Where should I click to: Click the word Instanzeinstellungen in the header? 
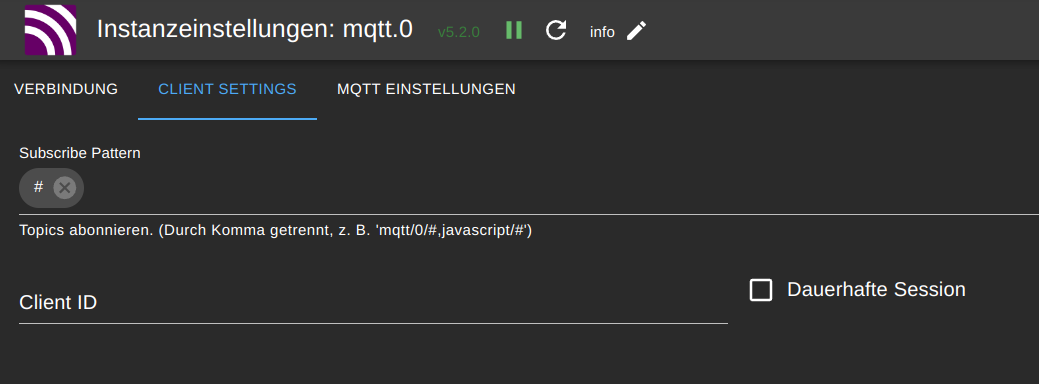215,30
